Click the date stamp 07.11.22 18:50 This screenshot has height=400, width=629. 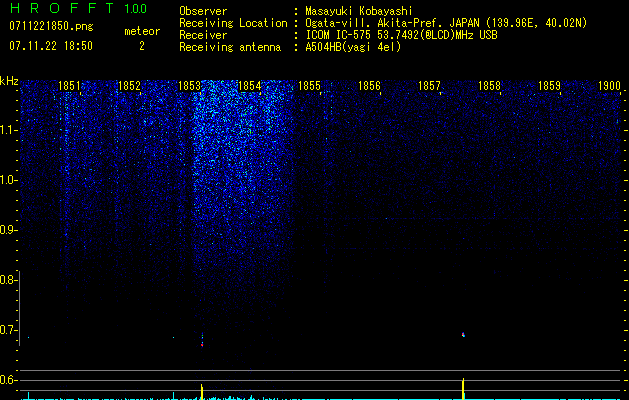[51, 46]
